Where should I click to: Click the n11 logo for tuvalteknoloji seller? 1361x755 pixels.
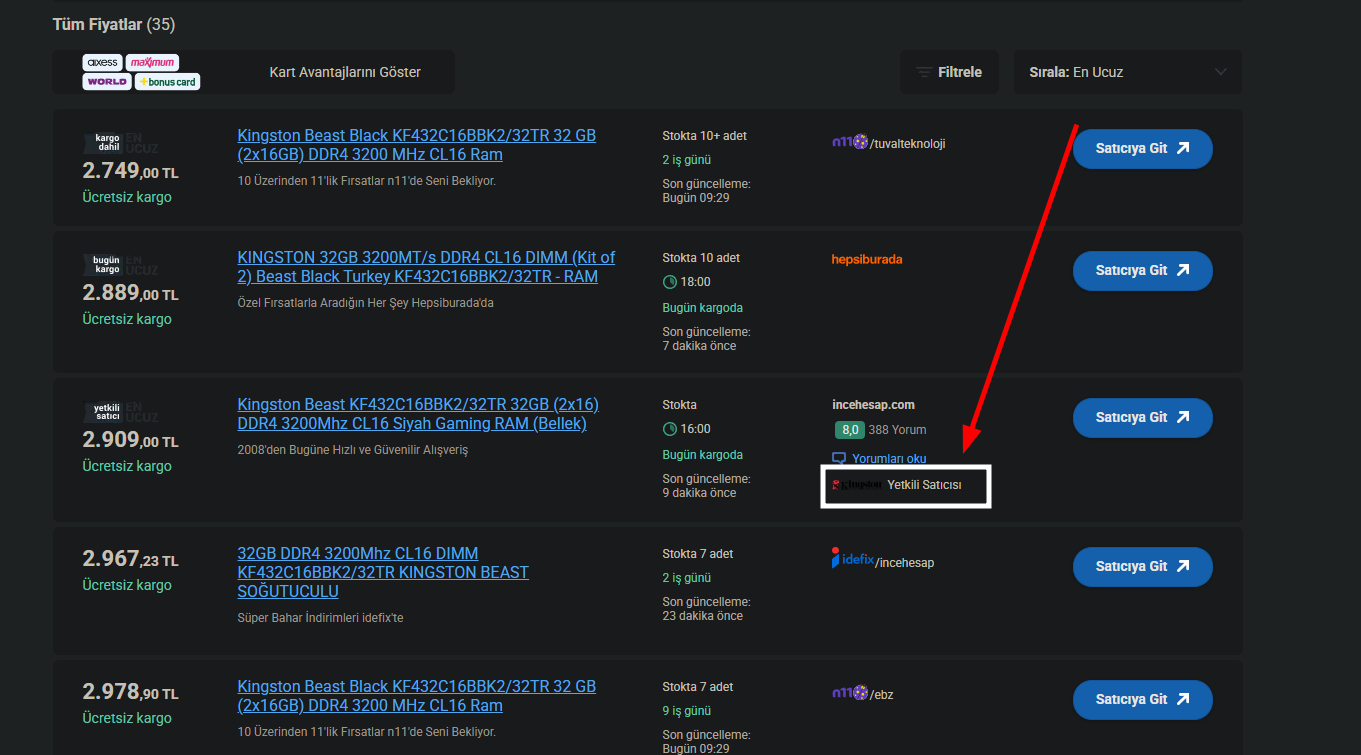tap(849, 143)
